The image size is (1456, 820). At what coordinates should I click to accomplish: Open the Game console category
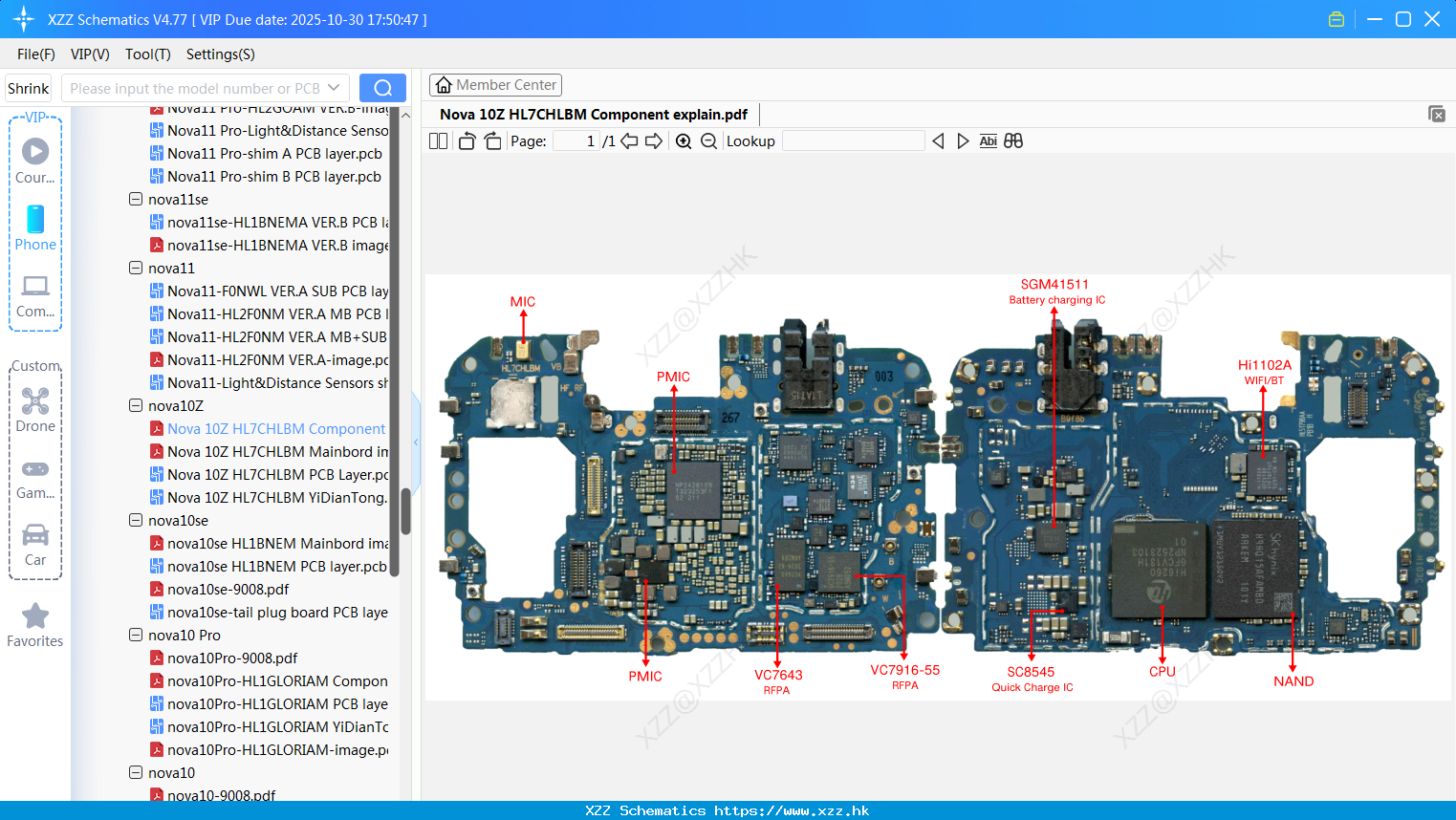pyautogui.click(x=35, y=479)
